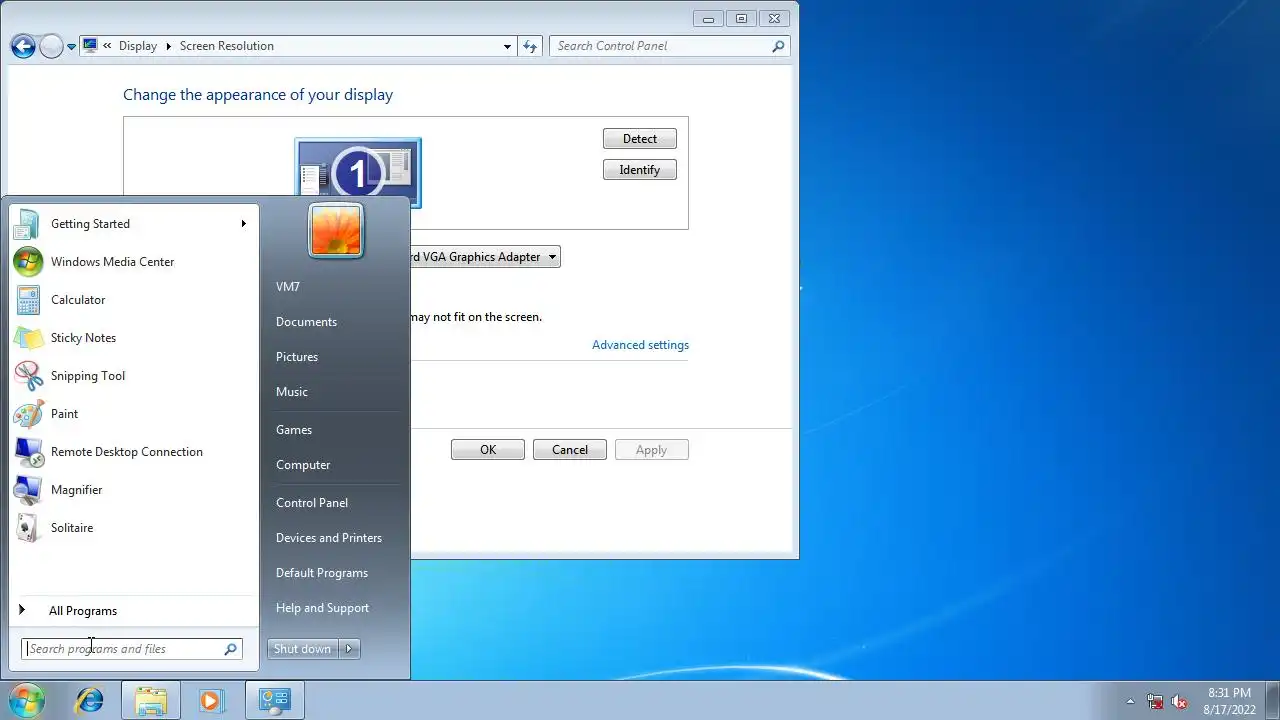1280x720 pixels.
Task: Show hidden tray icons arrow
Action: click(x=1131, y=702)
